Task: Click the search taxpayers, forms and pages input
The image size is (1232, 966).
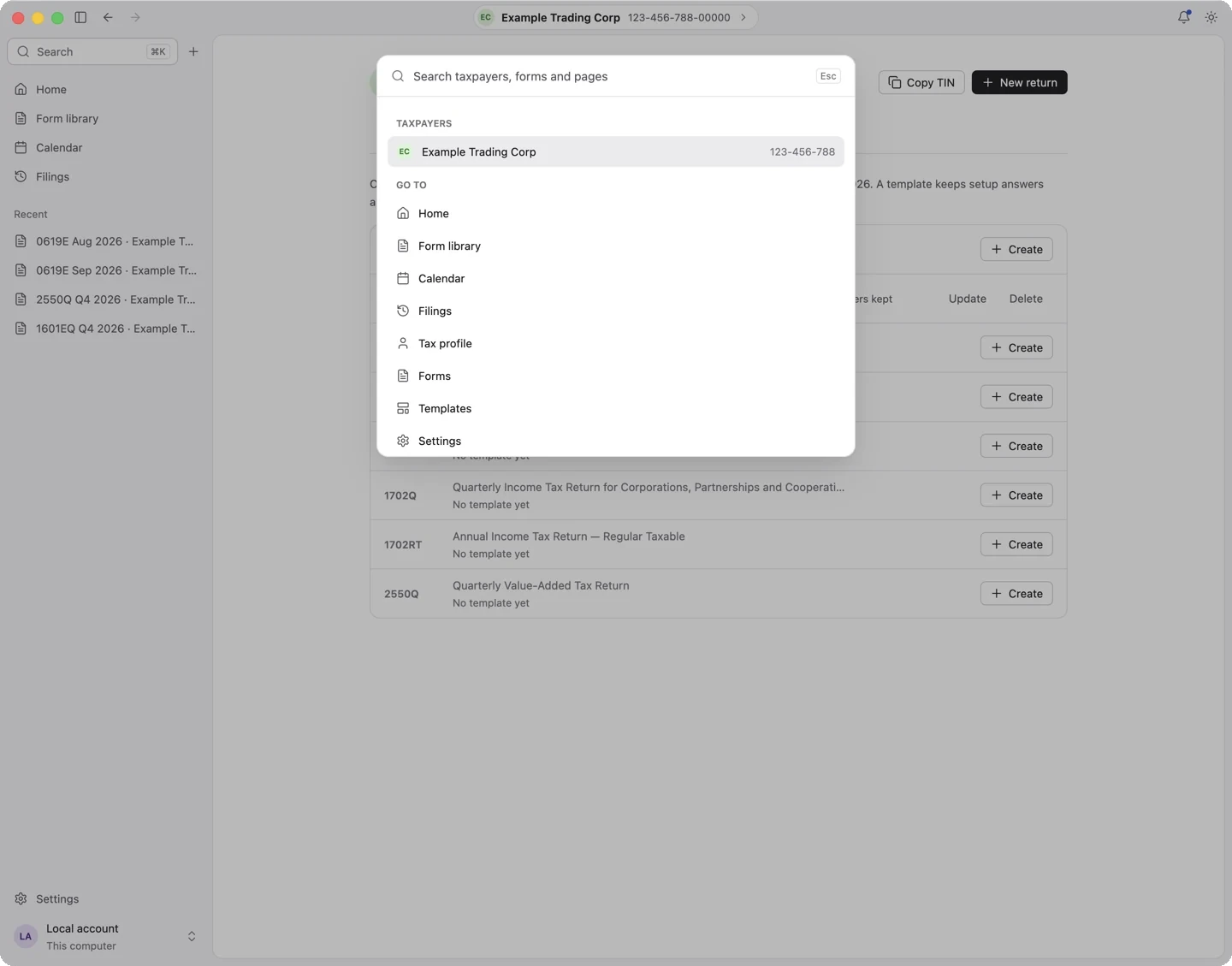Action: click(x=609, y=76)
